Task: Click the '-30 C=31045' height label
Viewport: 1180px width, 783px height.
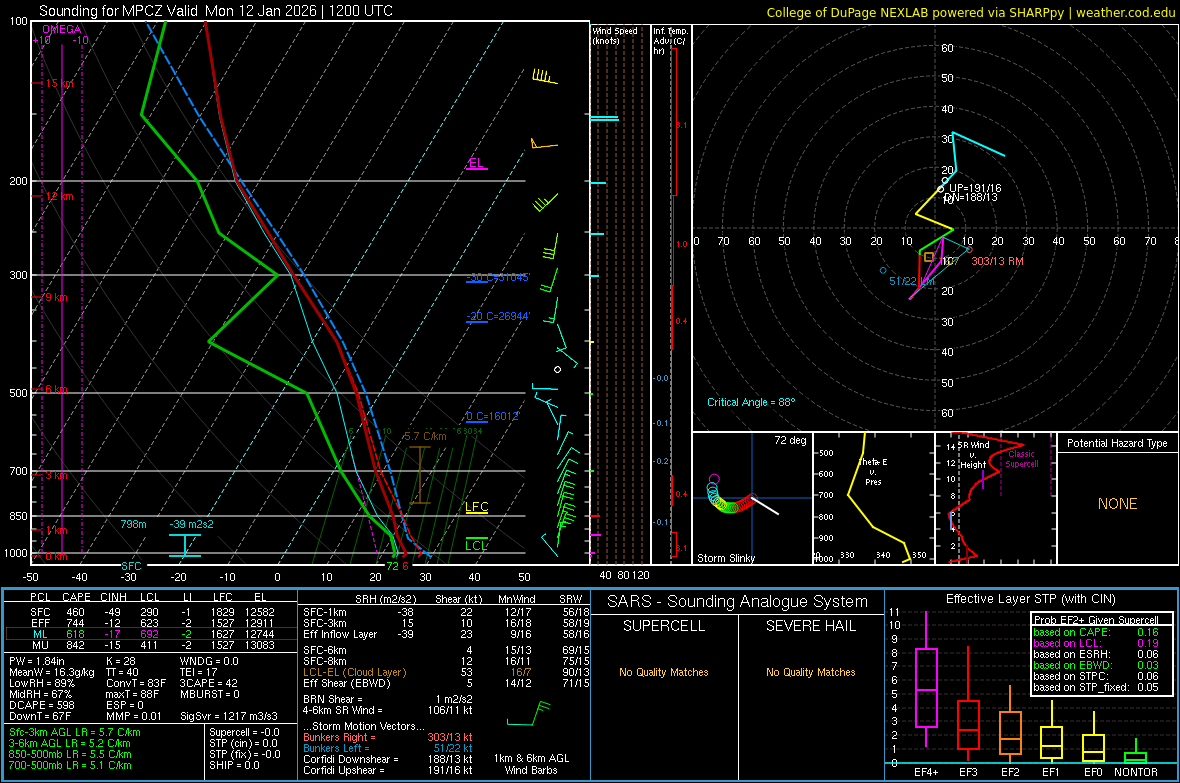Action: (x=497, y=277)
